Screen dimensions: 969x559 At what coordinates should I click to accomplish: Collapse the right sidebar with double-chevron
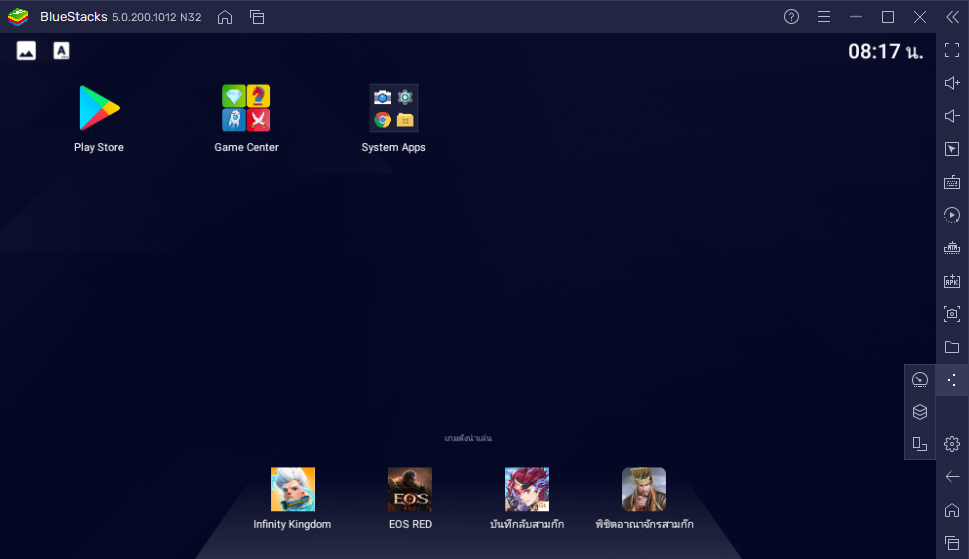pos(952,17)
